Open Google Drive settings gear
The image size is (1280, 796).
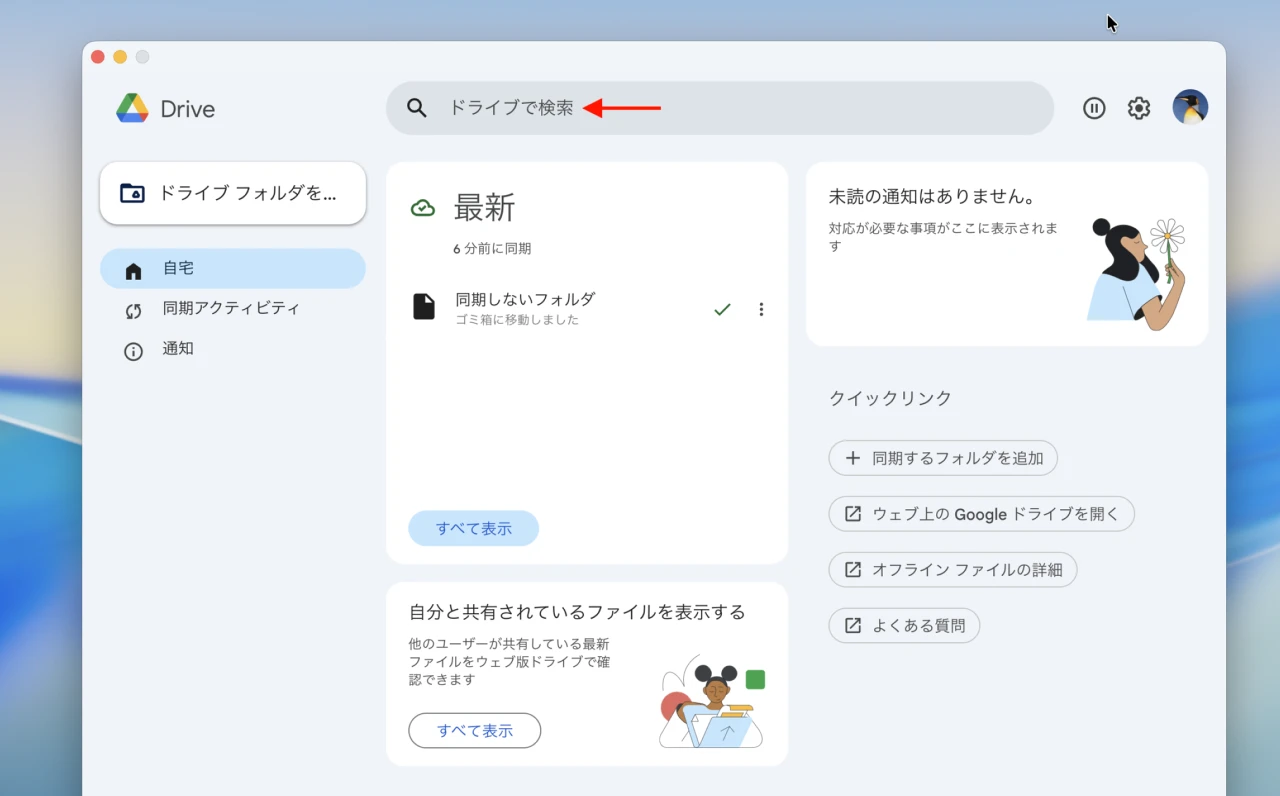(x=1138, y=107)
